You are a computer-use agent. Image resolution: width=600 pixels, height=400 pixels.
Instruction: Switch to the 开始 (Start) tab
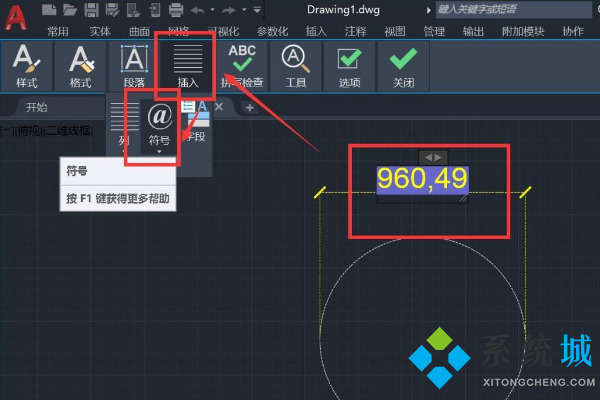37,107
